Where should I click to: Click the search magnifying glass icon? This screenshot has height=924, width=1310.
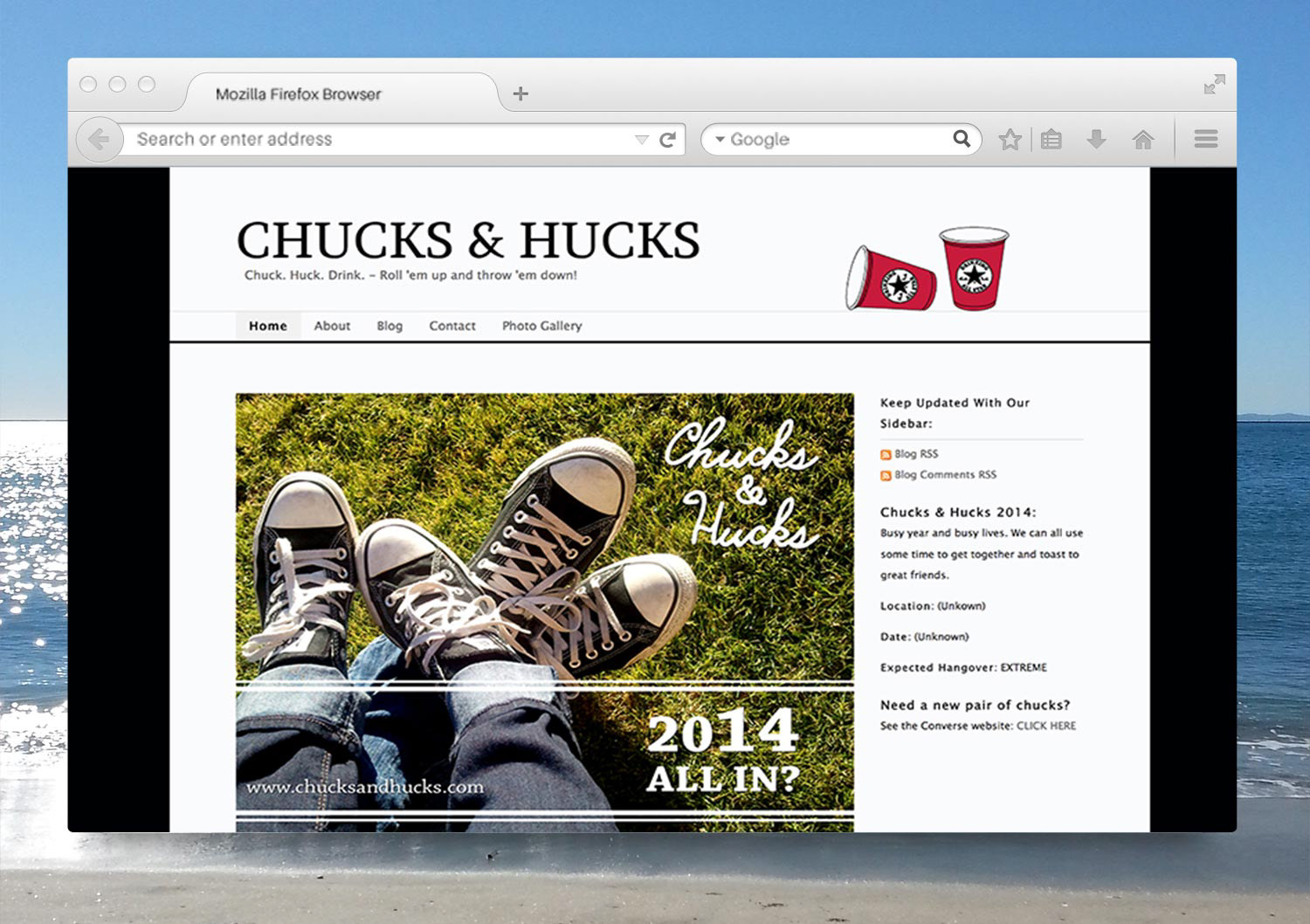(x=962, y=139)
